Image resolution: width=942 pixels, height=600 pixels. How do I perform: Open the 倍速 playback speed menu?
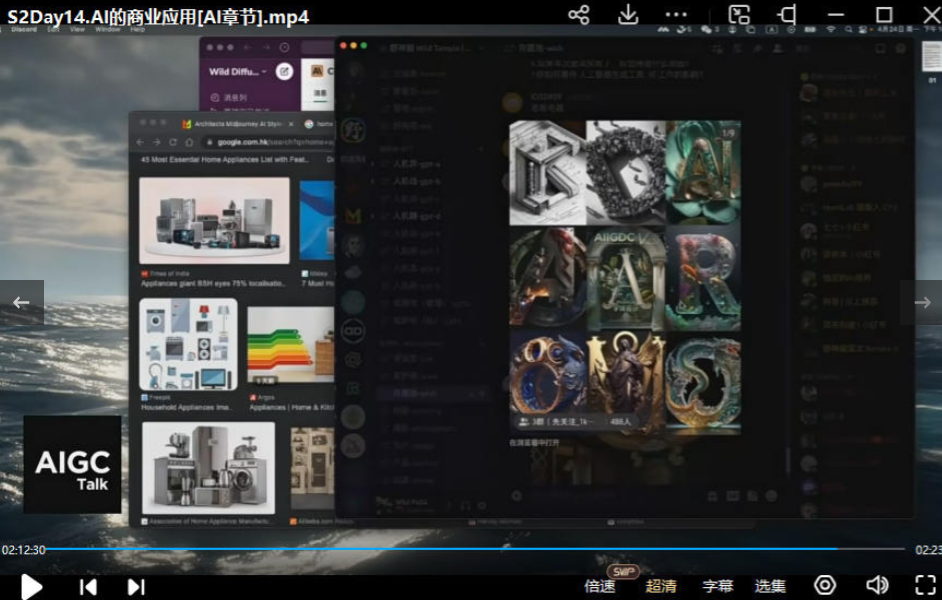tap(600, 586)
